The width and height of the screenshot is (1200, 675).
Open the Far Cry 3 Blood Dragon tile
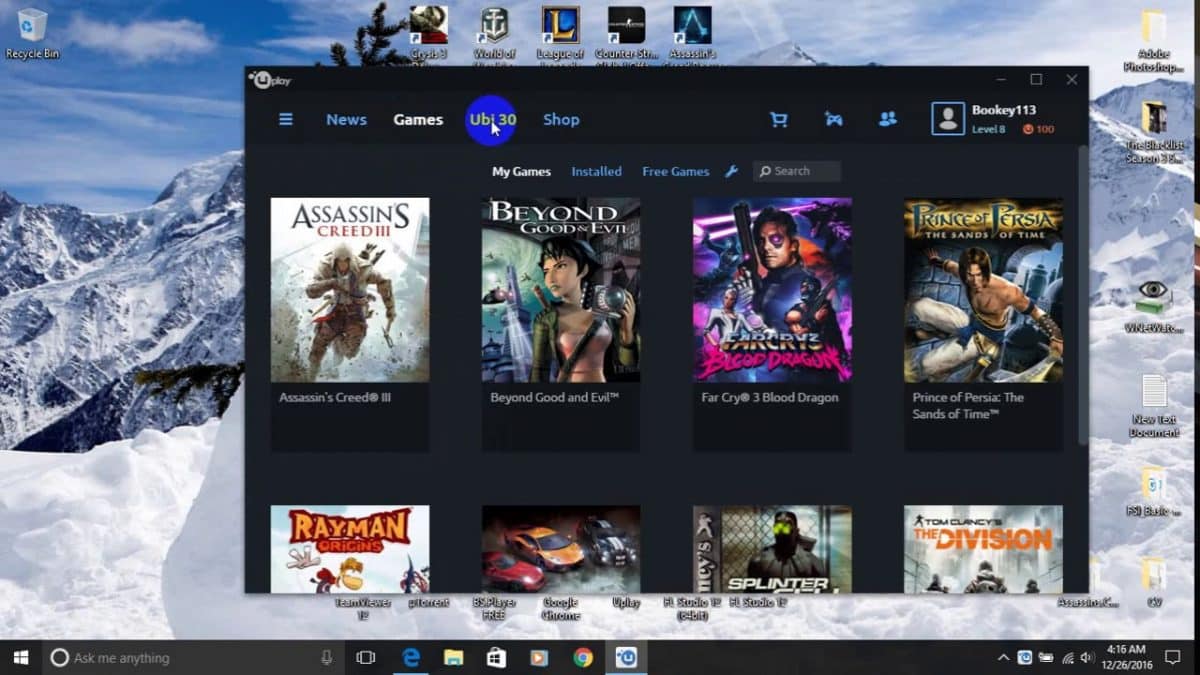771,289
